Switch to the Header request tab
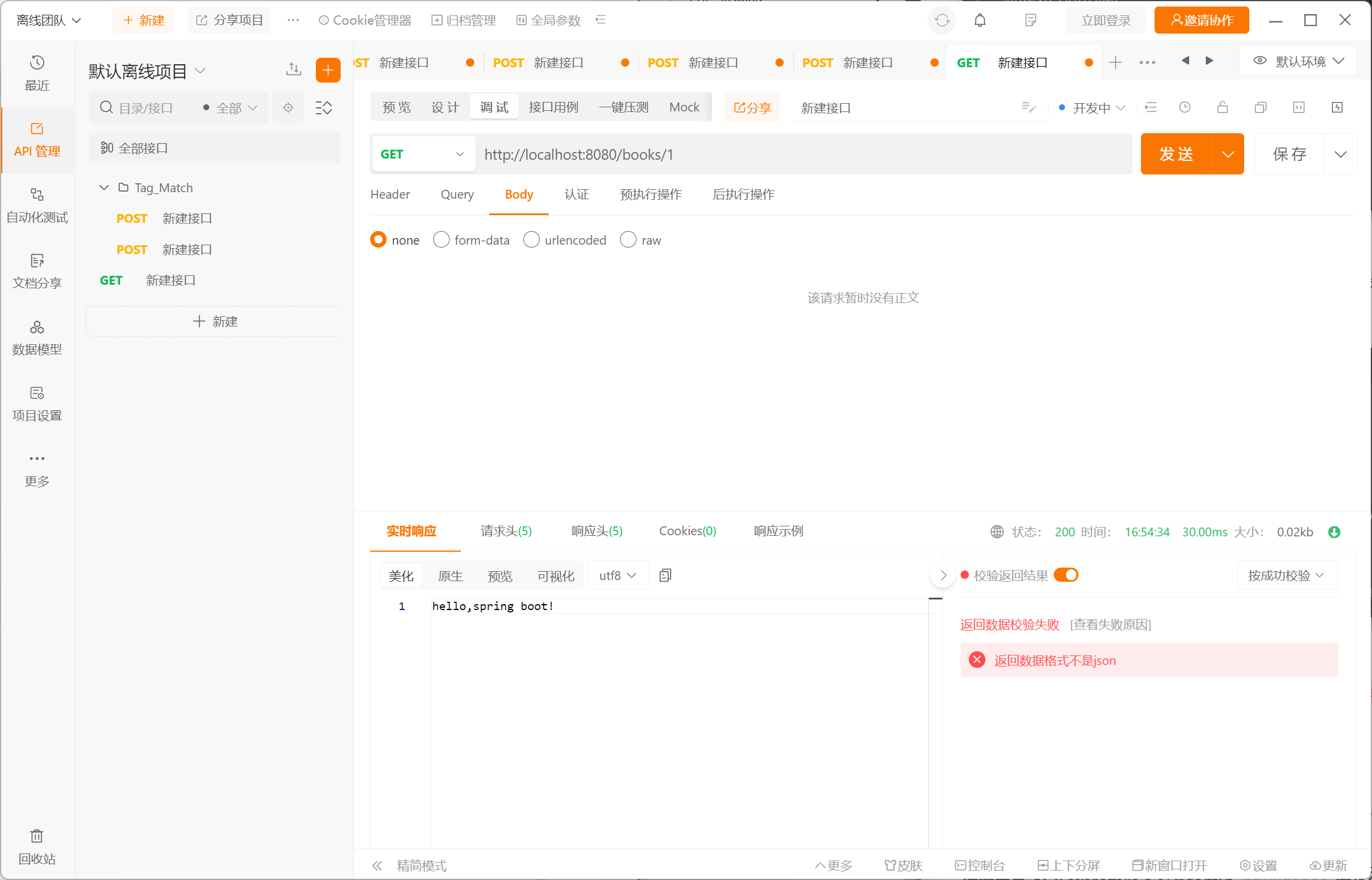This screenshot has height=880, width=1372. pos(390,195)
